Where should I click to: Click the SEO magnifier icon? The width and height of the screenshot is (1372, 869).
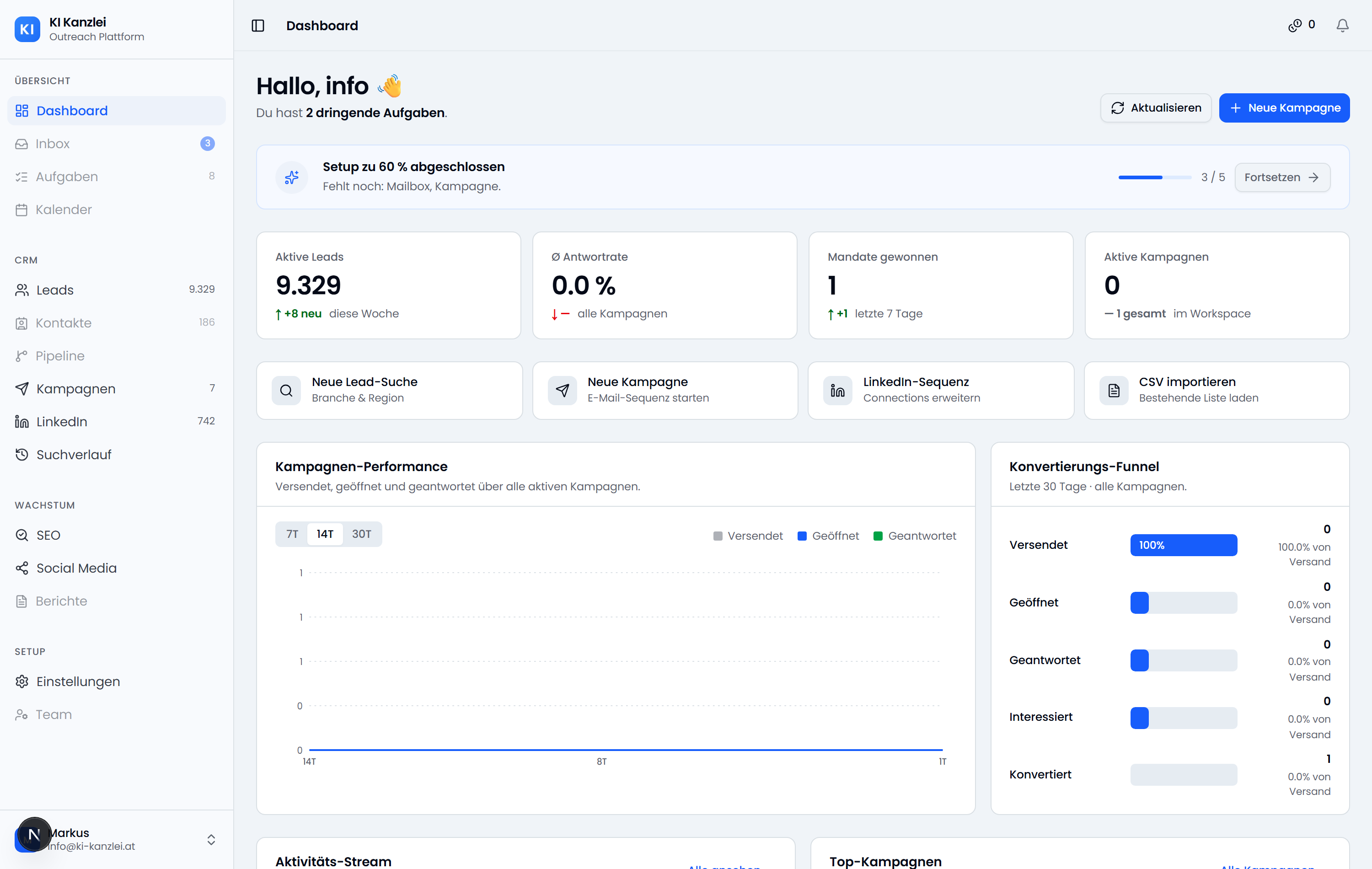pyautogui.click(x=21, y=535)
